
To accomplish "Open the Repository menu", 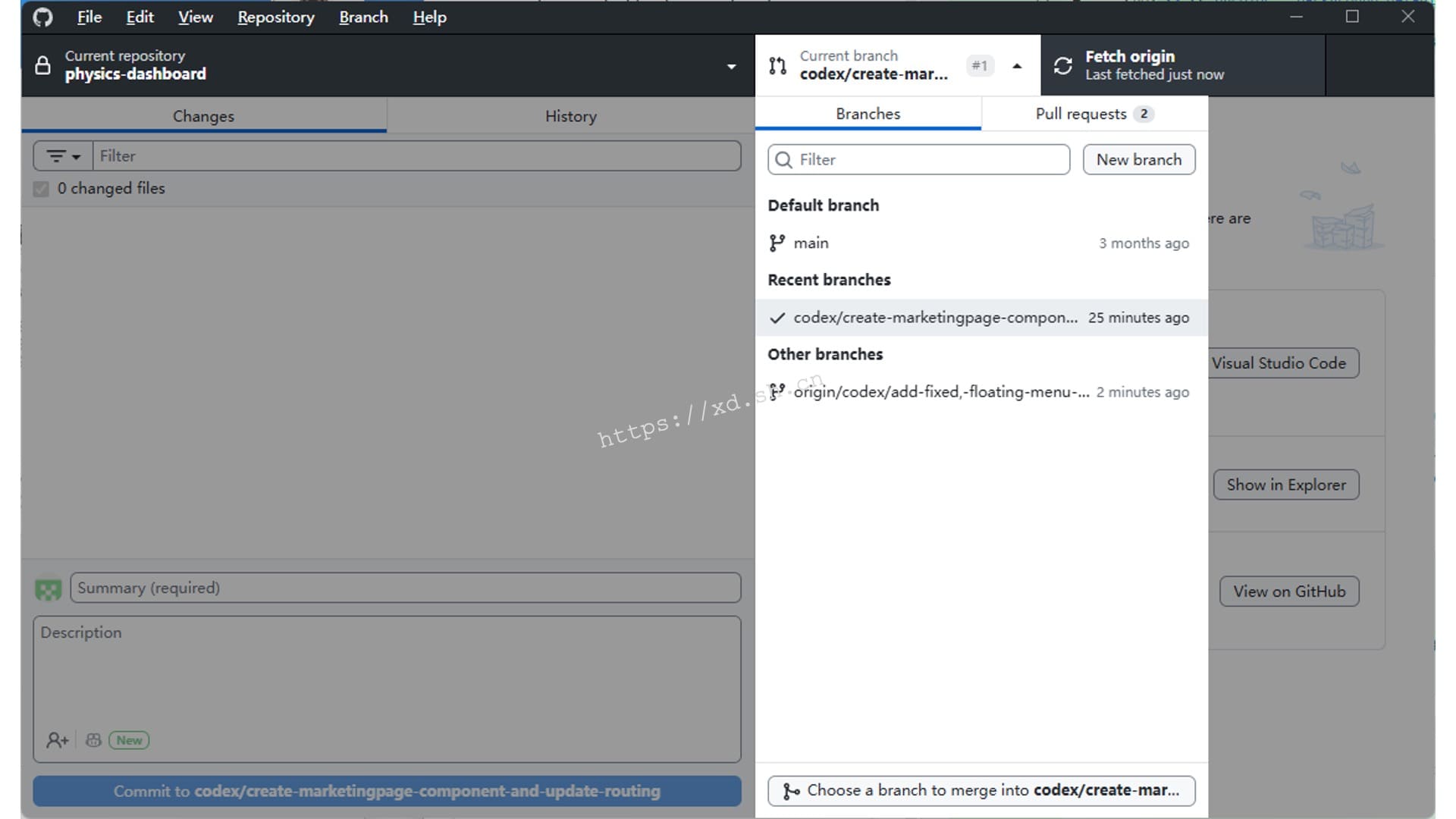I will (275, 17).
